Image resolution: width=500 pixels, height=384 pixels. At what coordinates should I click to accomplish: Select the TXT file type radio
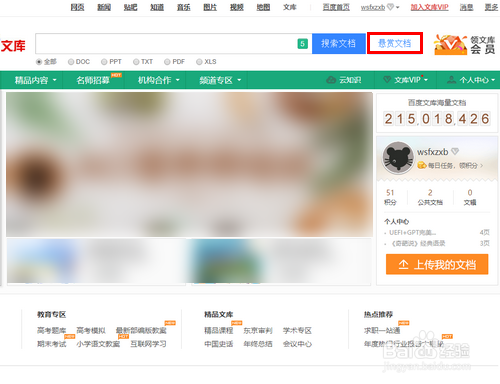click(x=136, y=62)
